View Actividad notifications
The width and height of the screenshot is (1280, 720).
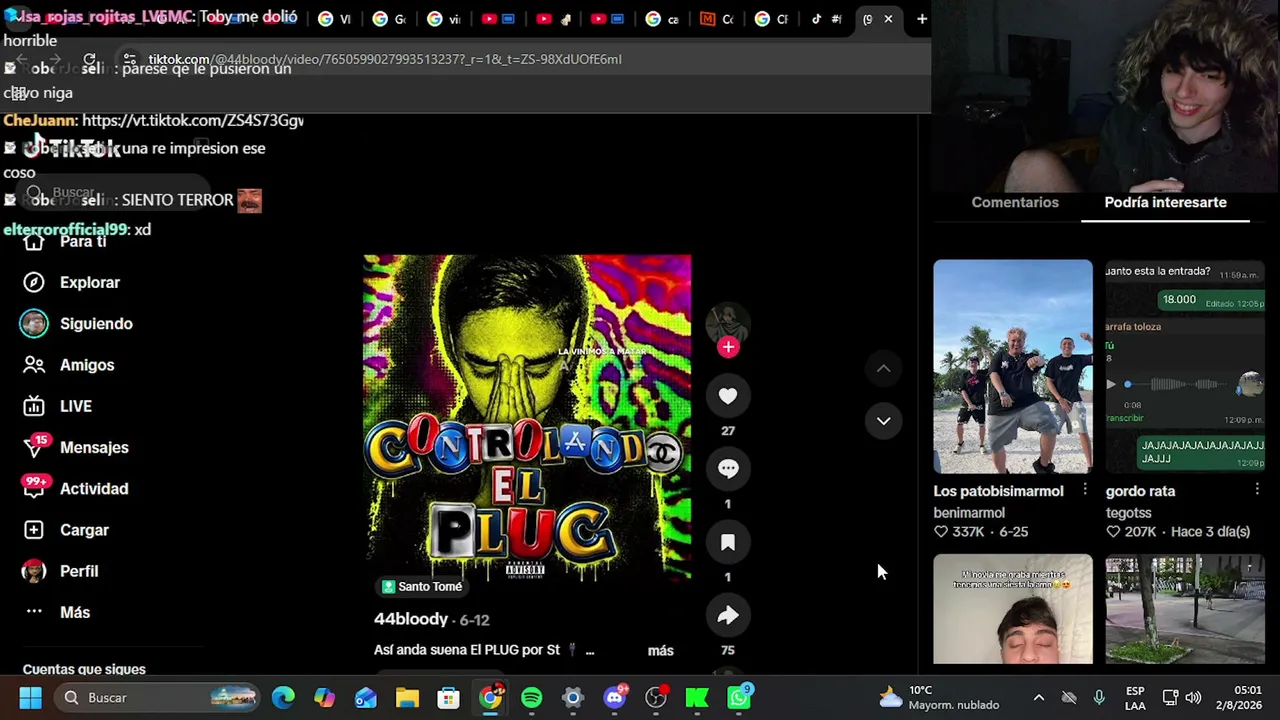click(x=75, y=489)
